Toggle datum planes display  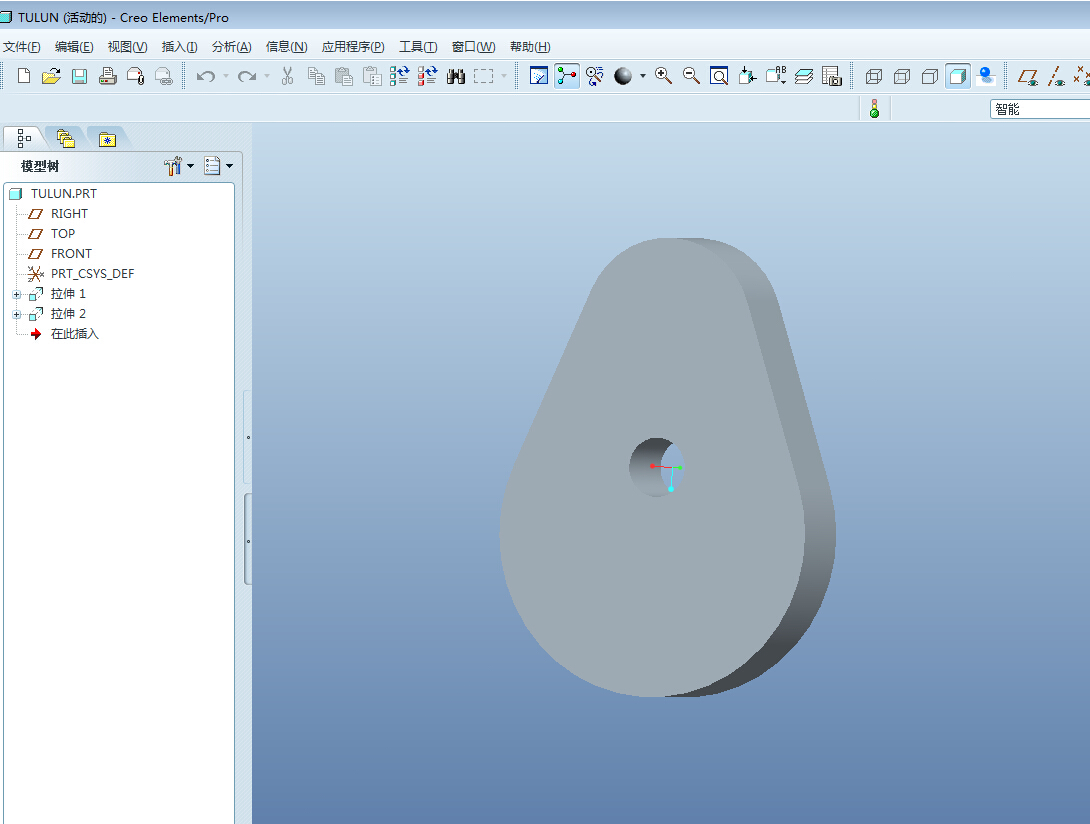(1028, 76)
